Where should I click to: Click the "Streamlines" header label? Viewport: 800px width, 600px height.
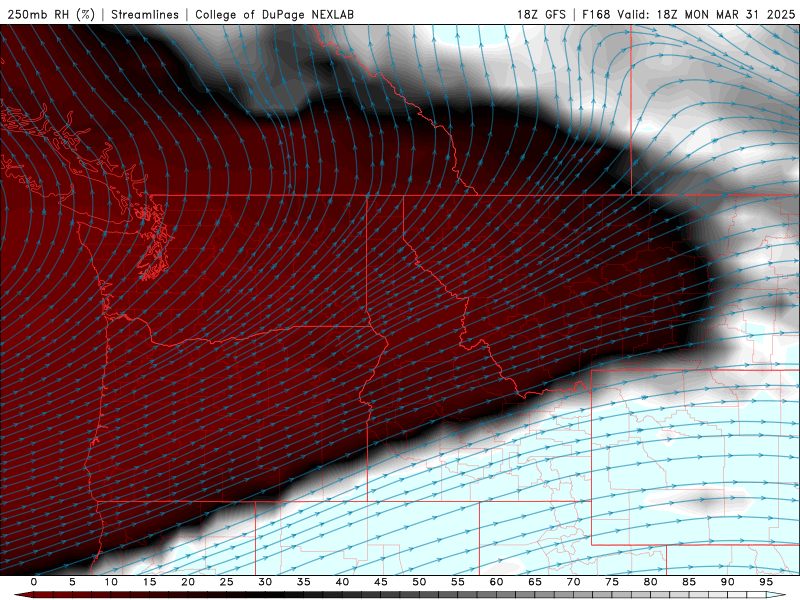click(145, 14)
